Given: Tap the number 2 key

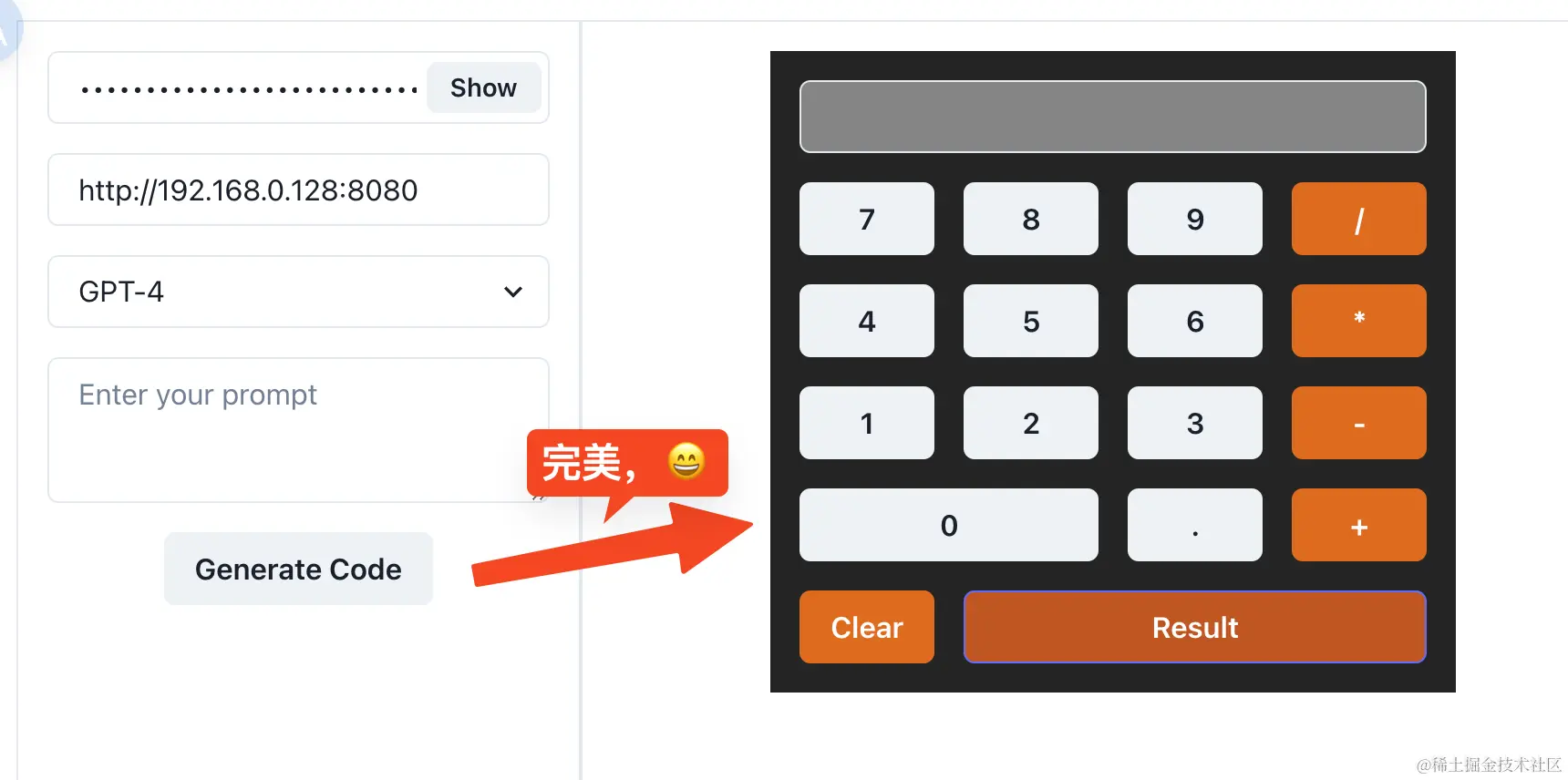Looking at the screenshot, I should (x=1030, y=423).
